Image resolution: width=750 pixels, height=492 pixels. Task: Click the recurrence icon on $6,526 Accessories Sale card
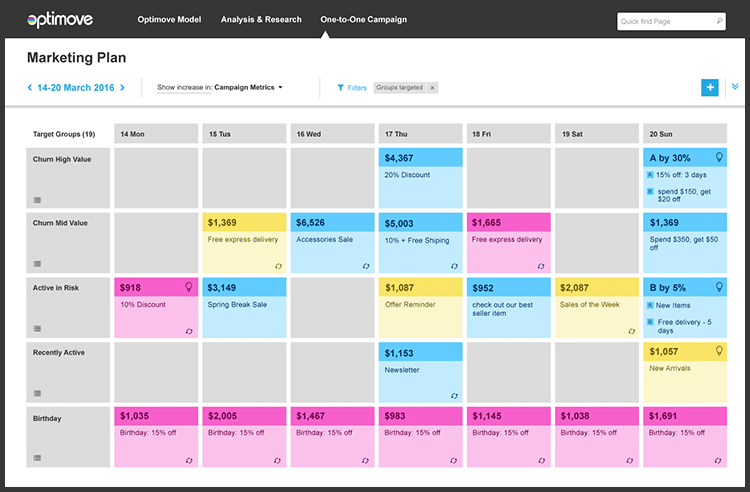366,266
